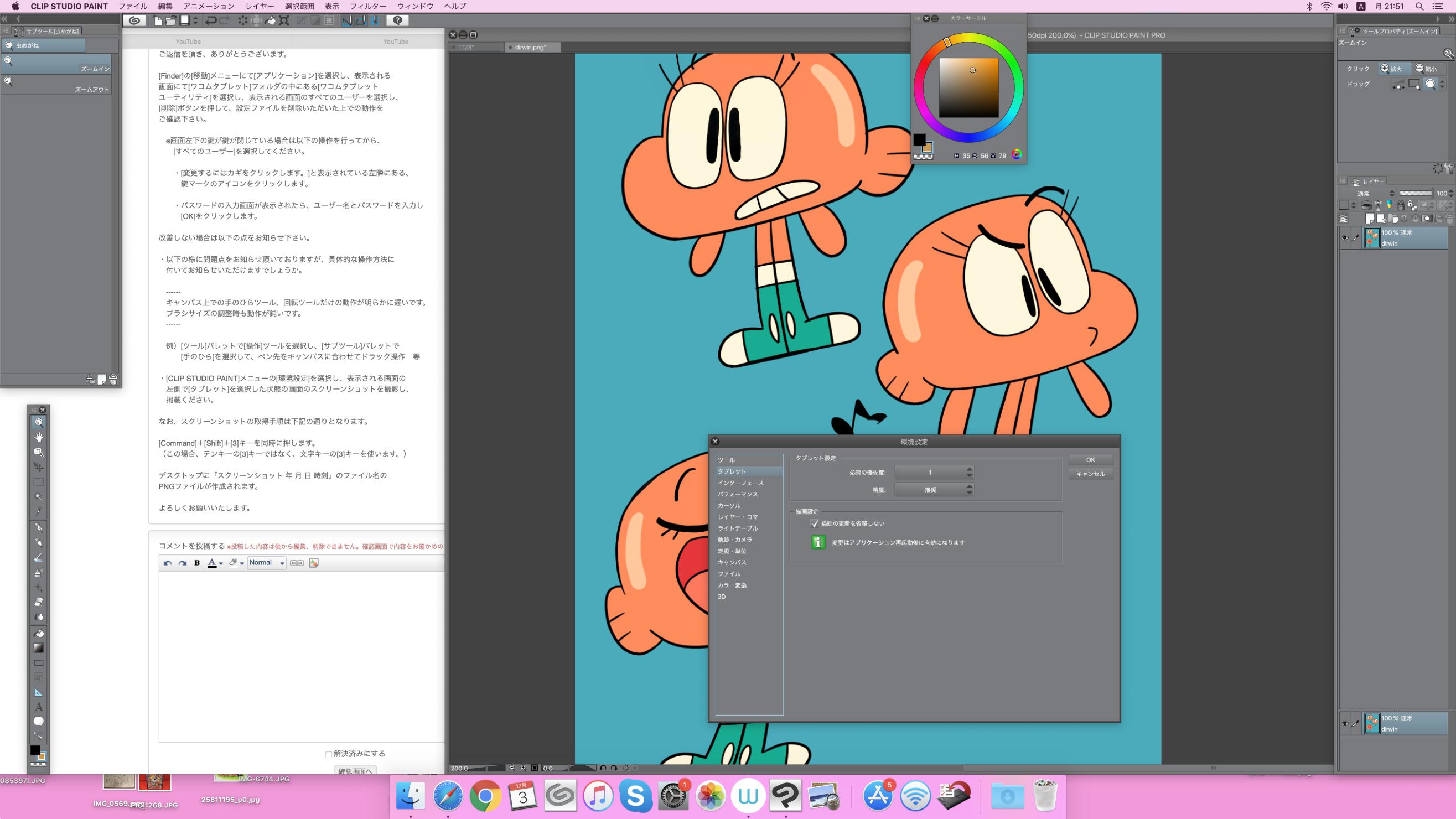This screenshot has height=819, width=1456.
Task: Select the Gradient tool in toolbox
Action: (38, 648)
